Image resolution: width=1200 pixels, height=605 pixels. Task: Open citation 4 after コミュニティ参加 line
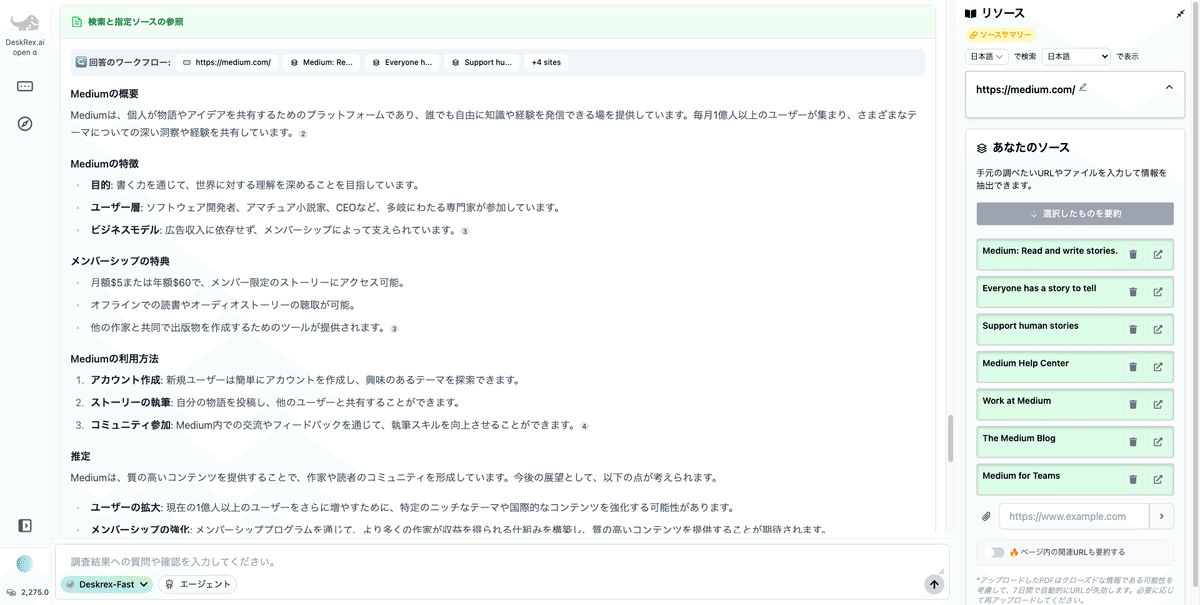tap(584, 426)
